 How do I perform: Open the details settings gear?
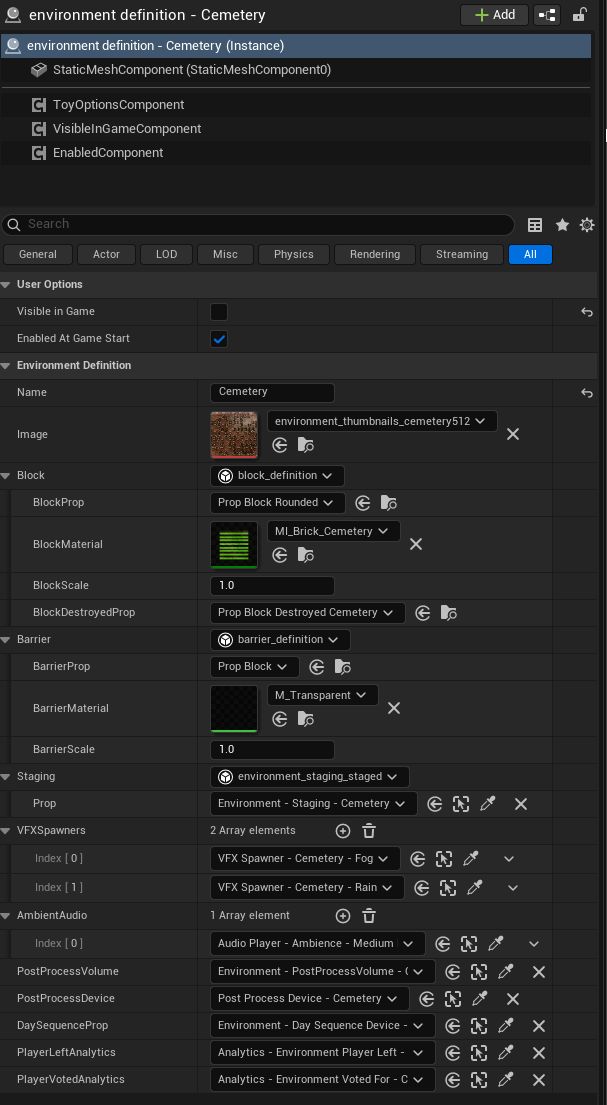(x=587, y=225)
